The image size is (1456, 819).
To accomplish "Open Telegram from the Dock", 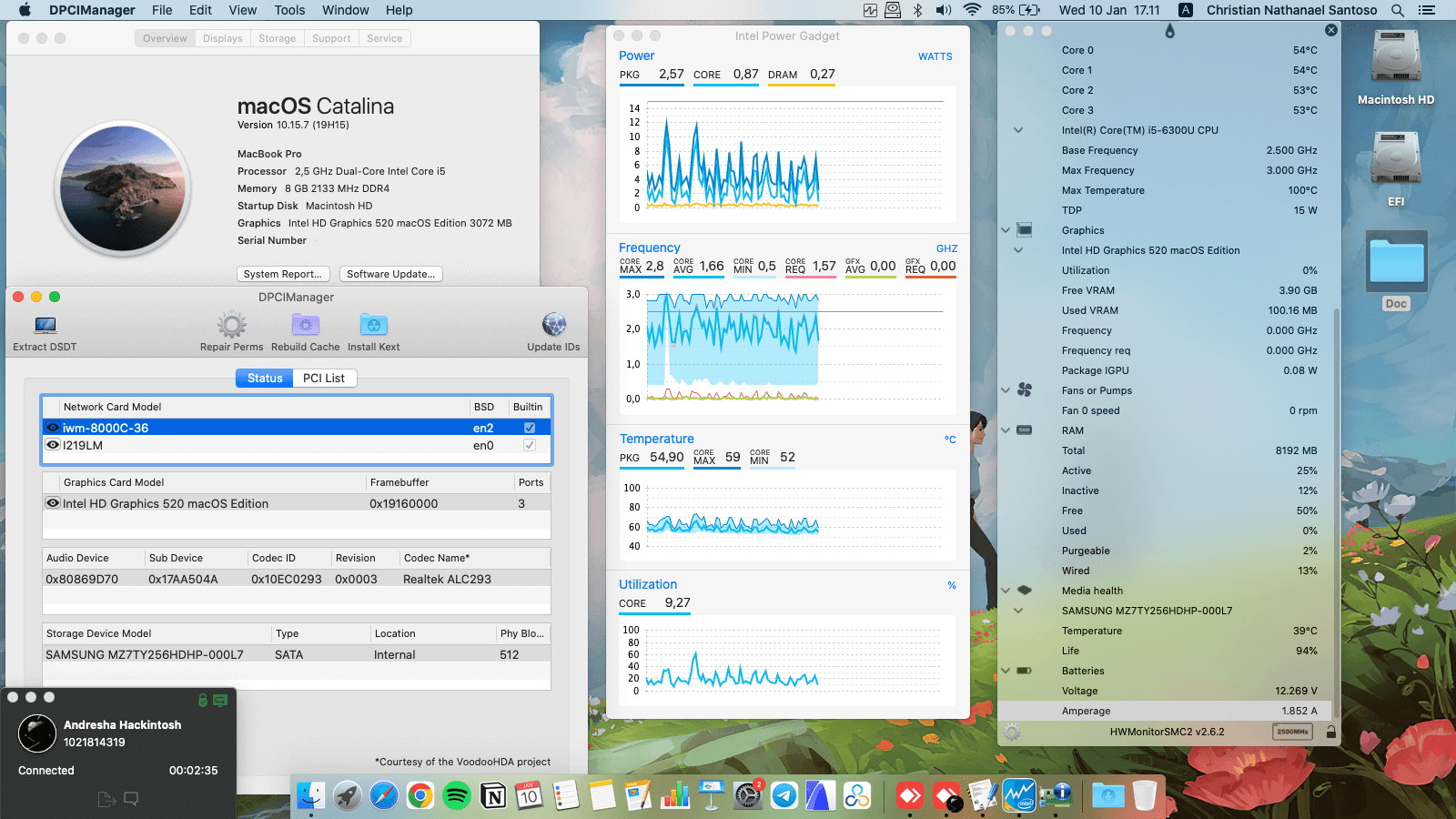I will pos(784,795).
